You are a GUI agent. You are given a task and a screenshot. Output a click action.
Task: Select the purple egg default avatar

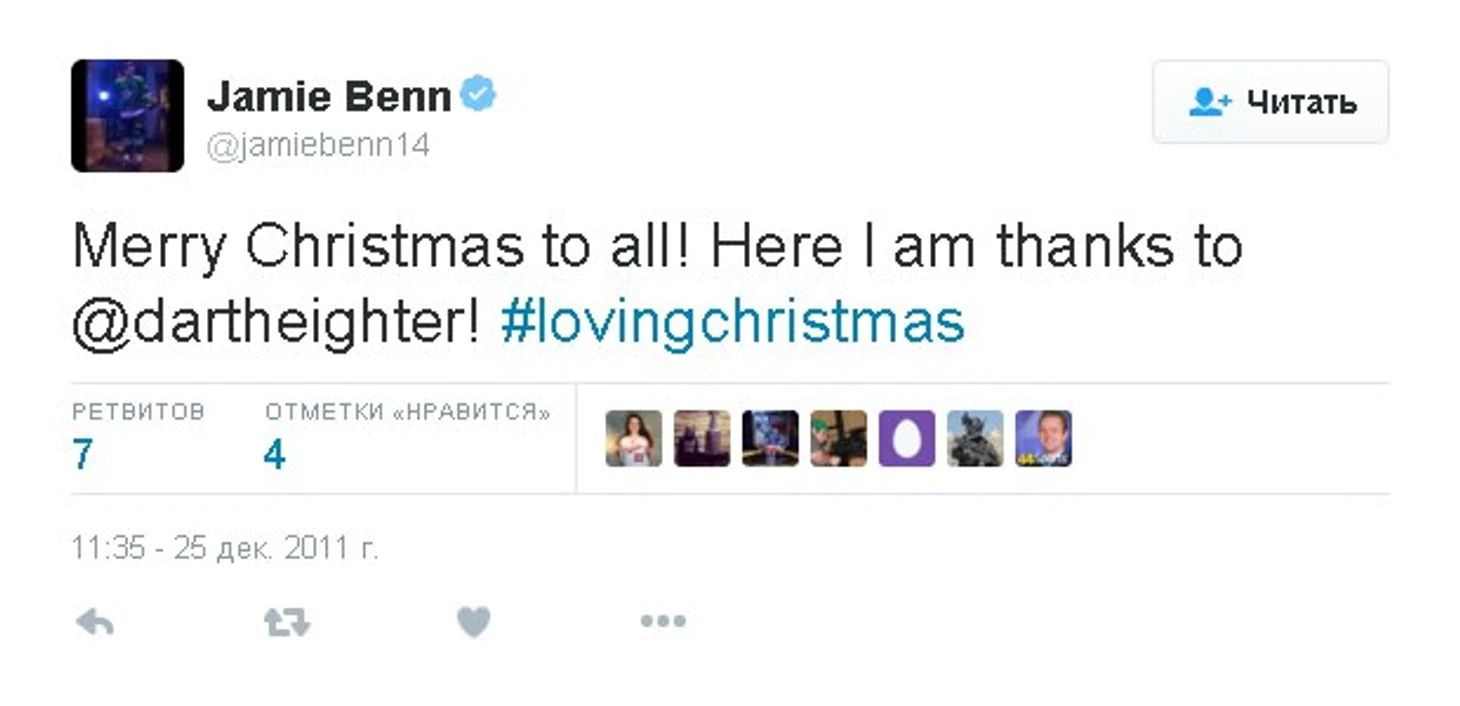pyautogui.click(x=906, y=438)
